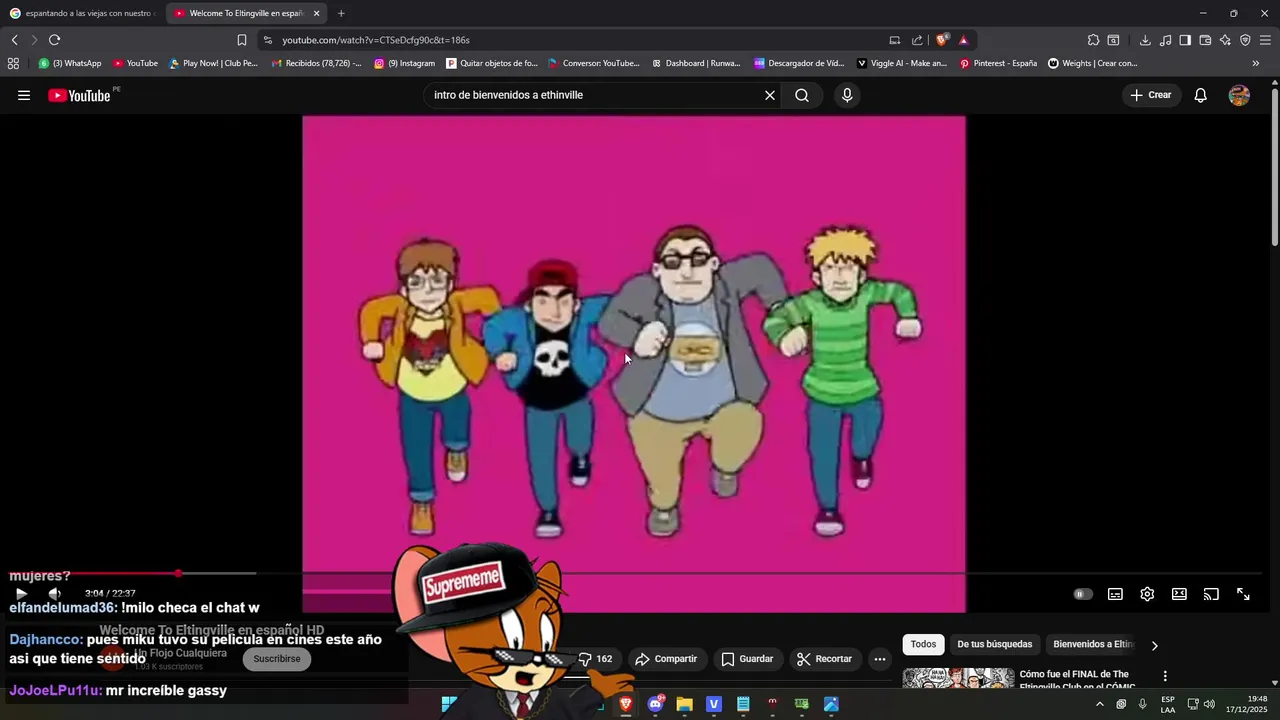Open a new browser tab
The height and width of the screenshot is (720, 1280).
(x=341, y=13)
